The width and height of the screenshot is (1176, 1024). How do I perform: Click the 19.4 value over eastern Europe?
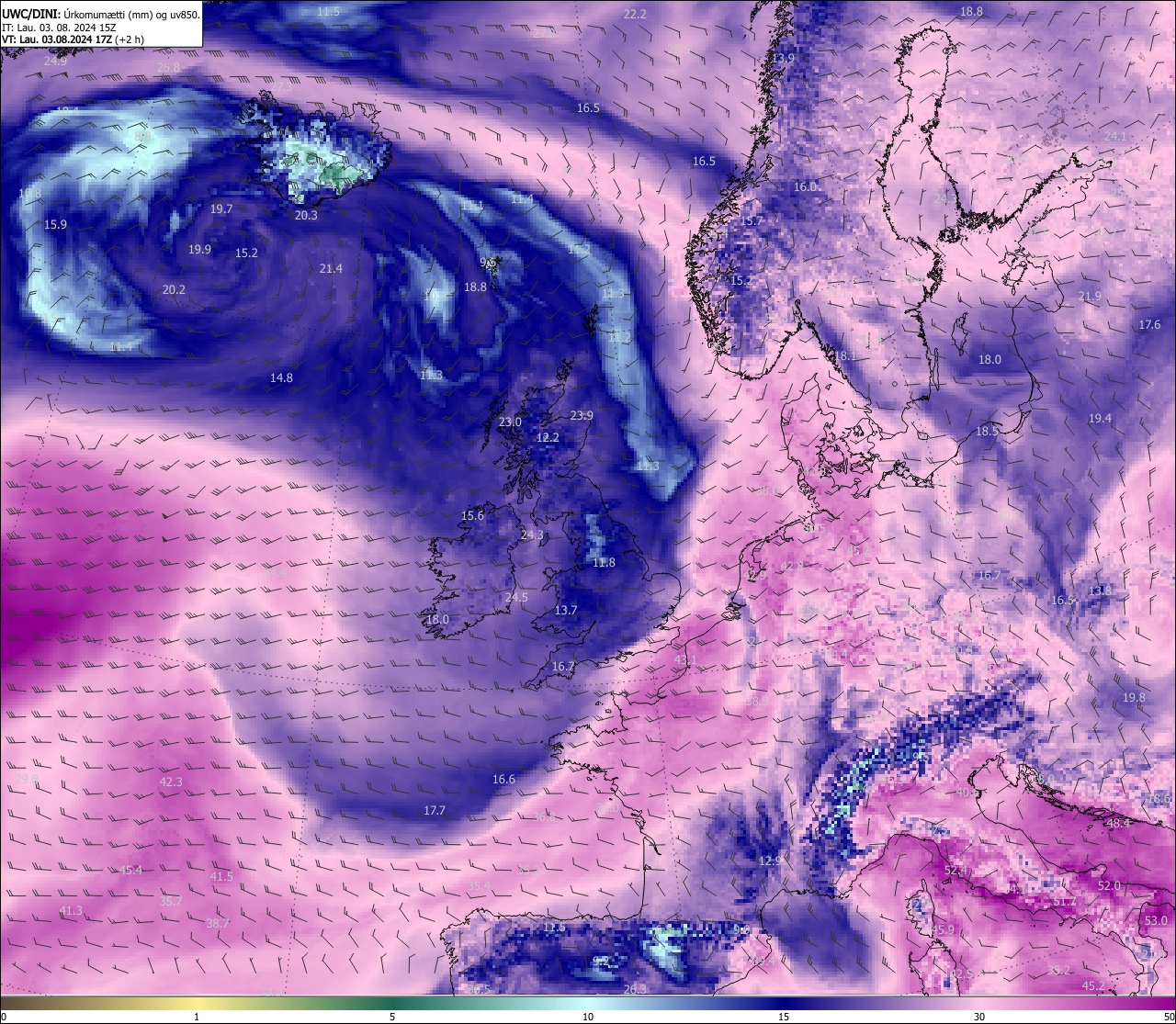(x=1100, y=419)
